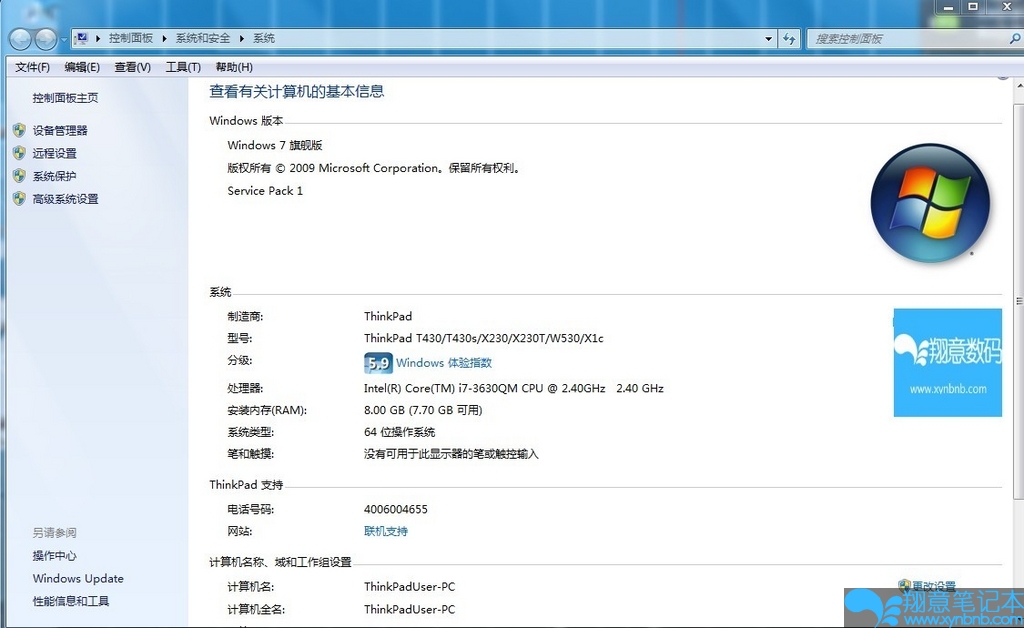Expand the breadcrumb arrow before 控制面板

98,39
